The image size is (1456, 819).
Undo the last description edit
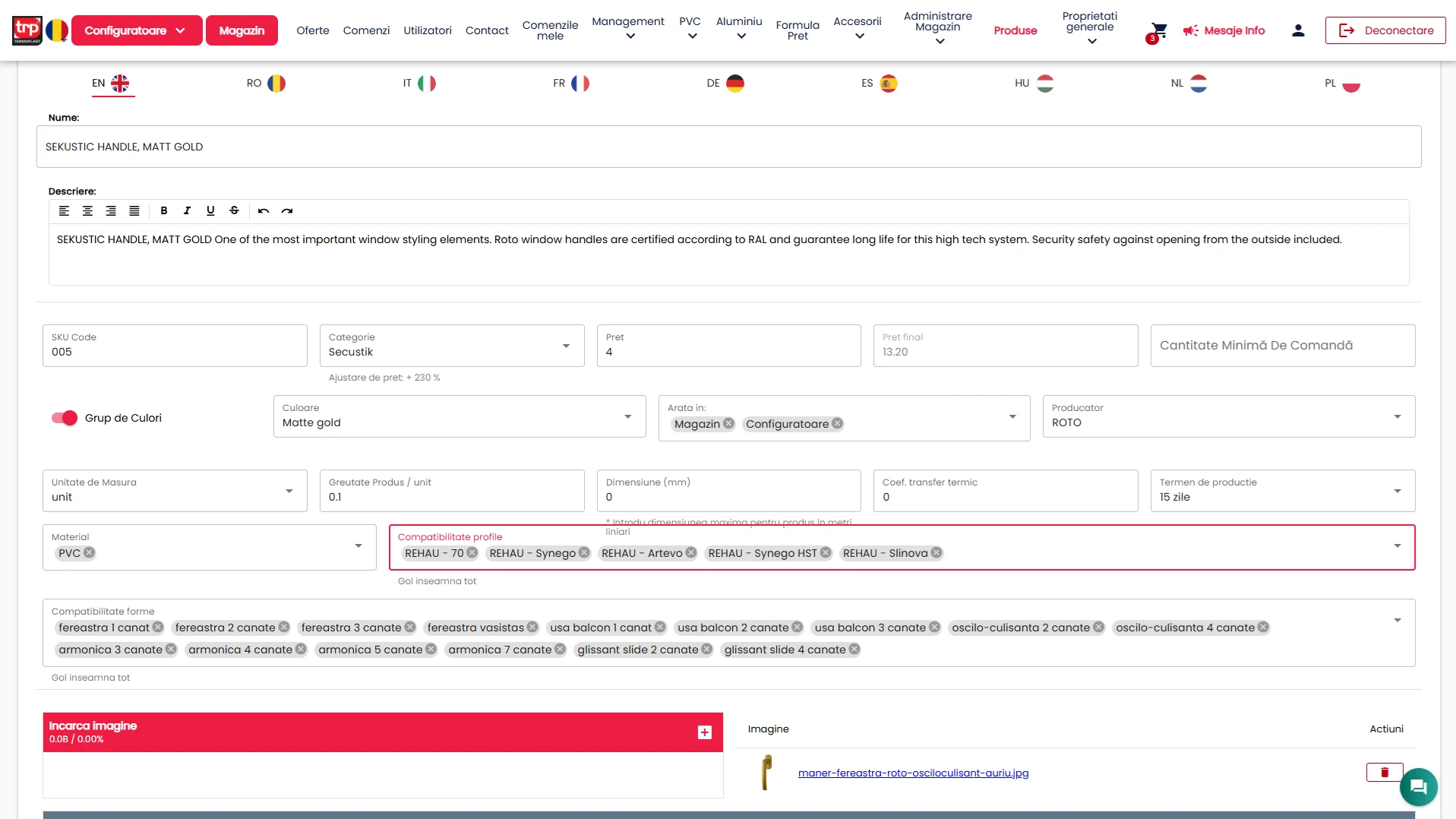click(x=264, y=210)
